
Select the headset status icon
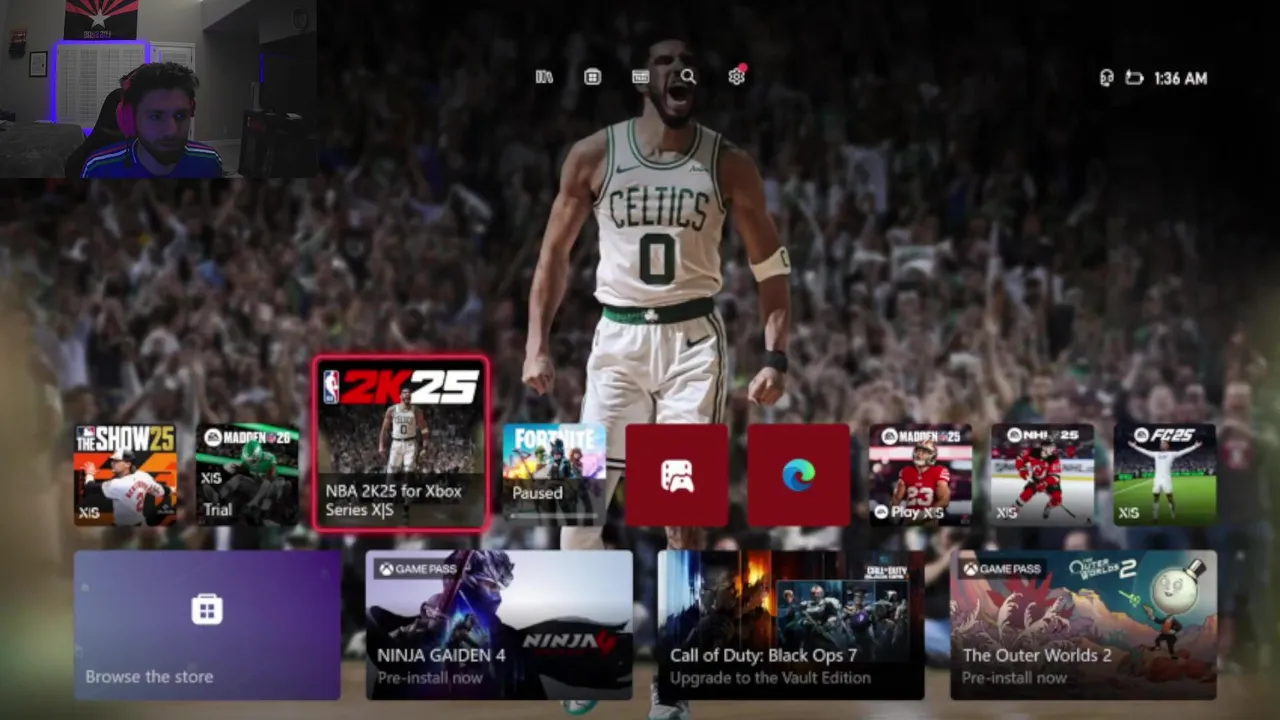tap(1106, 78)
